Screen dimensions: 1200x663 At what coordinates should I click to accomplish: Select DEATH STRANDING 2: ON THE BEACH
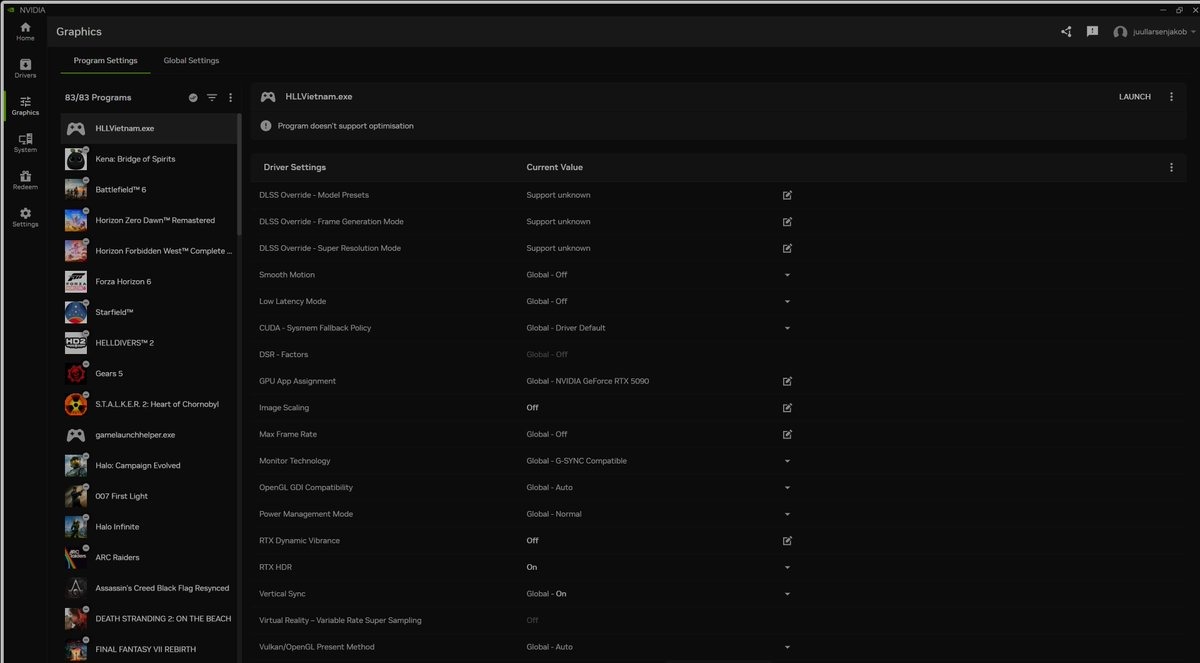148,619
